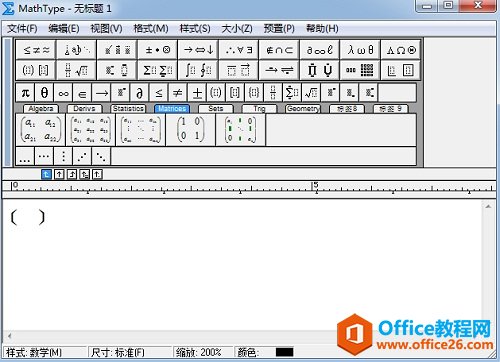Open the relational symbols palette (≤ ≠ ≈)
Screen dimensions: 500x362
click(x=36, y=50)
